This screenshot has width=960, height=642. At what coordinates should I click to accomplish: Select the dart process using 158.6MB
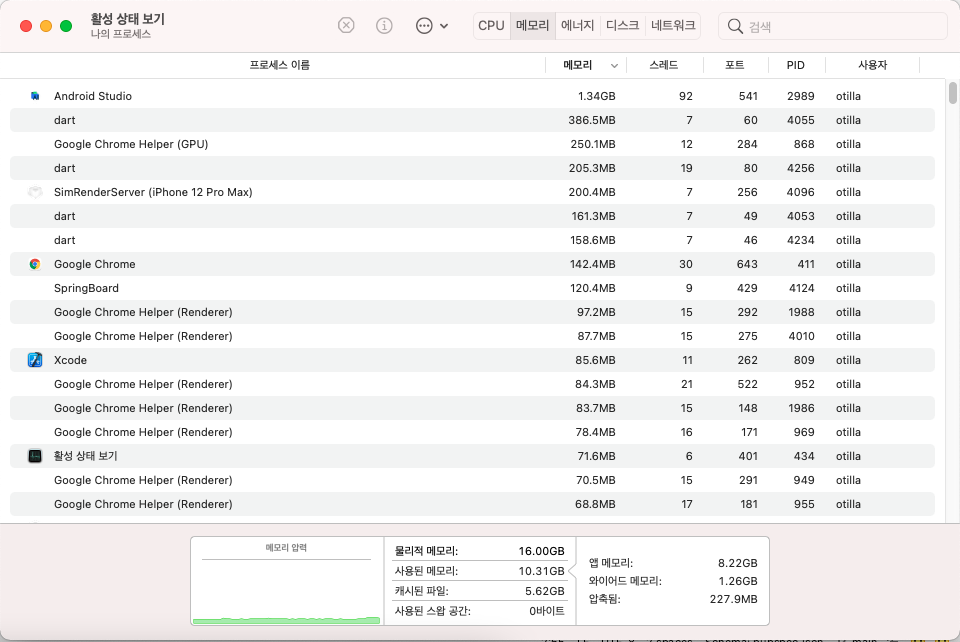[x=472, y=240]
